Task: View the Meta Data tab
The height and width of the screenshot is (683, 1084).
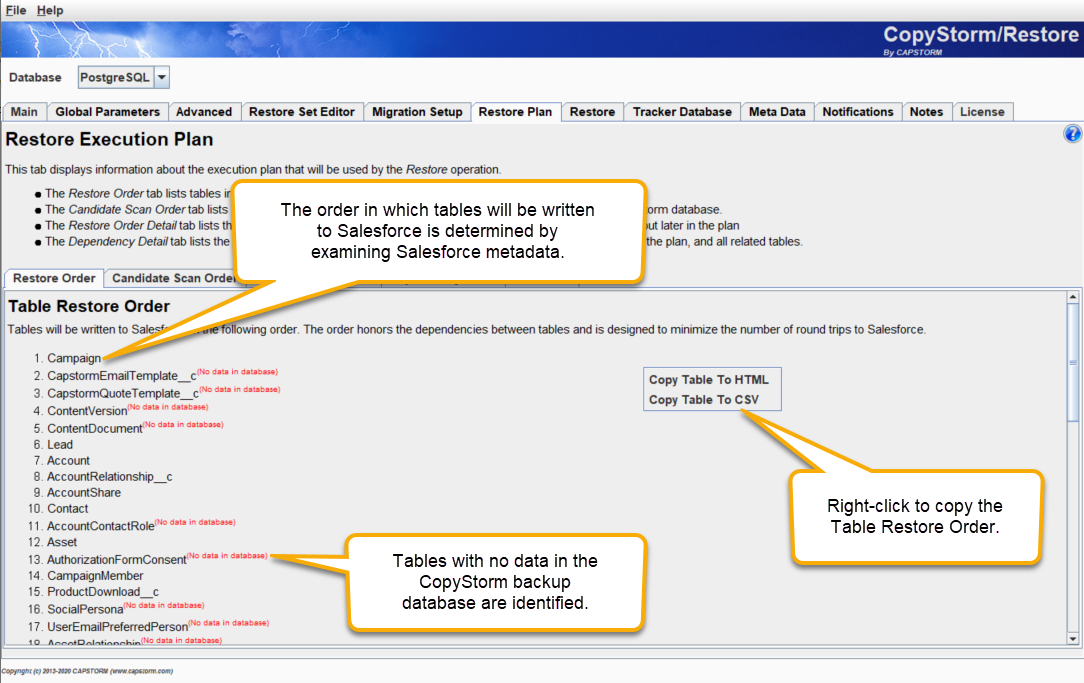Action: [777, 112]
